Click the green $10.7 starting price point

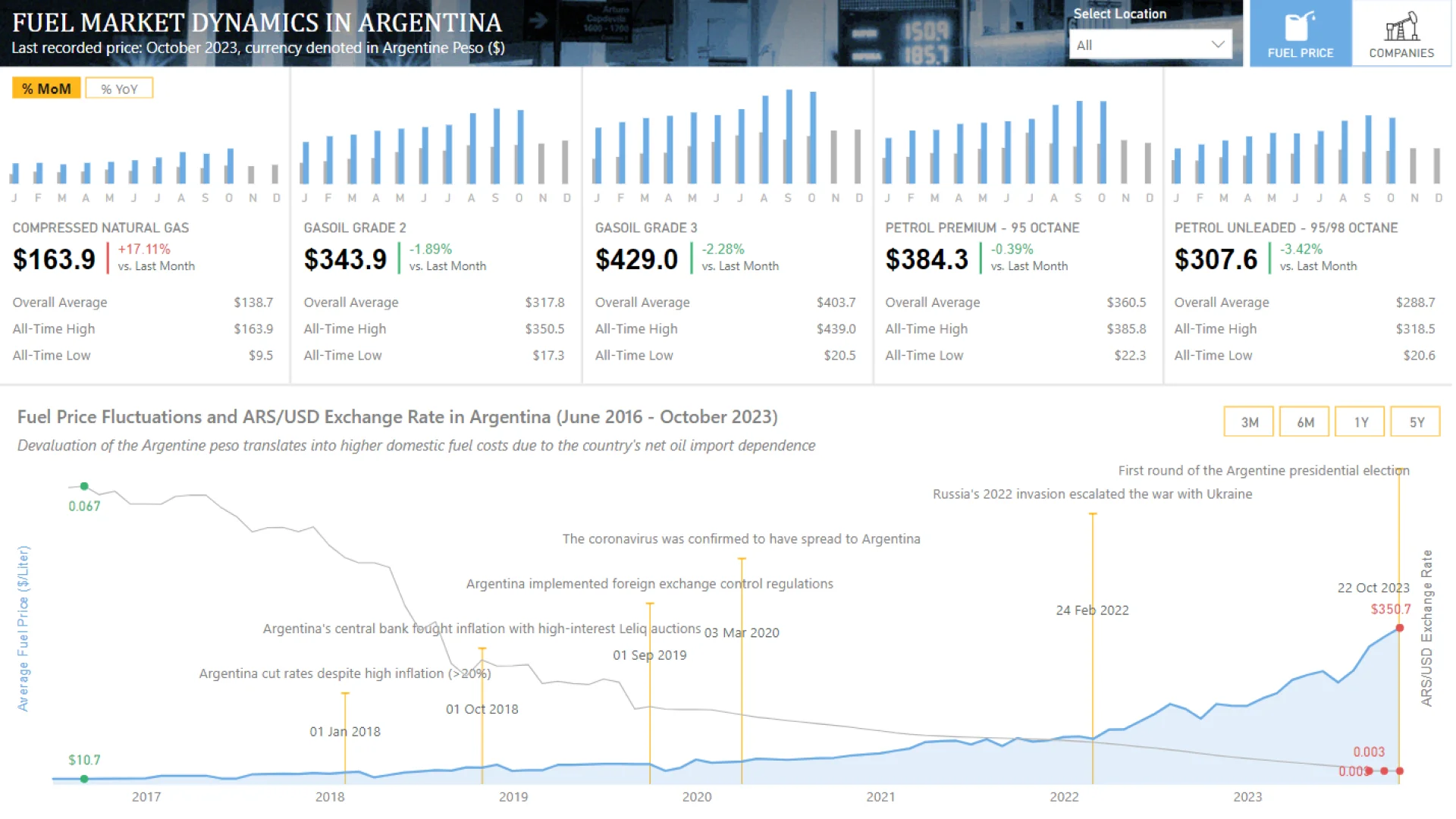[84, 779]
